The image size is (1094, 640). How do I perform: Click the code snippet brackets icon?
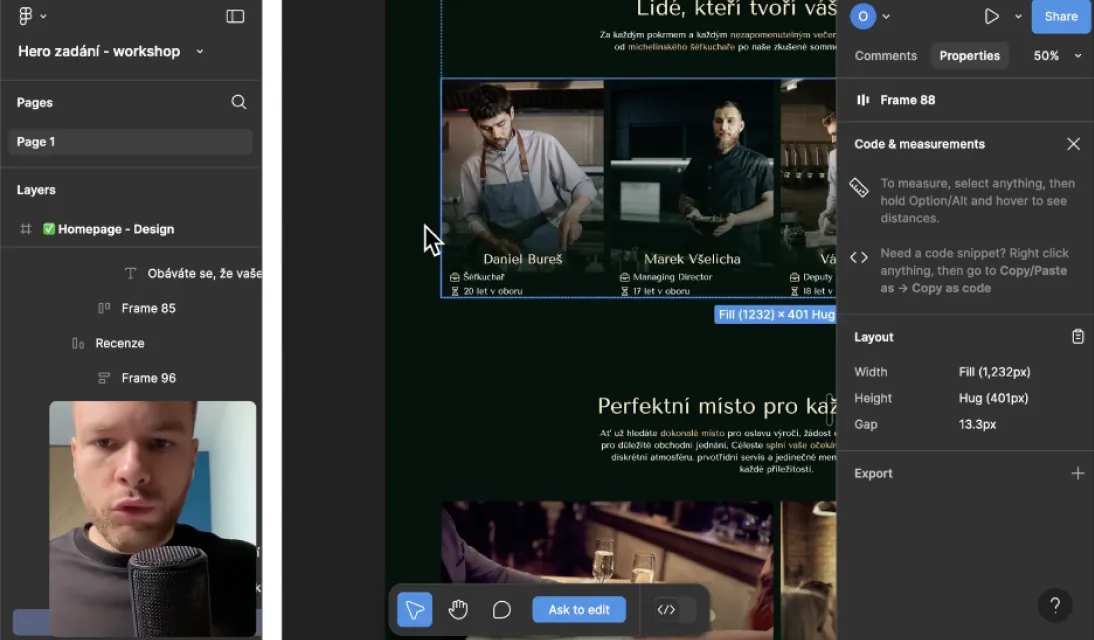tap(859, 257)
